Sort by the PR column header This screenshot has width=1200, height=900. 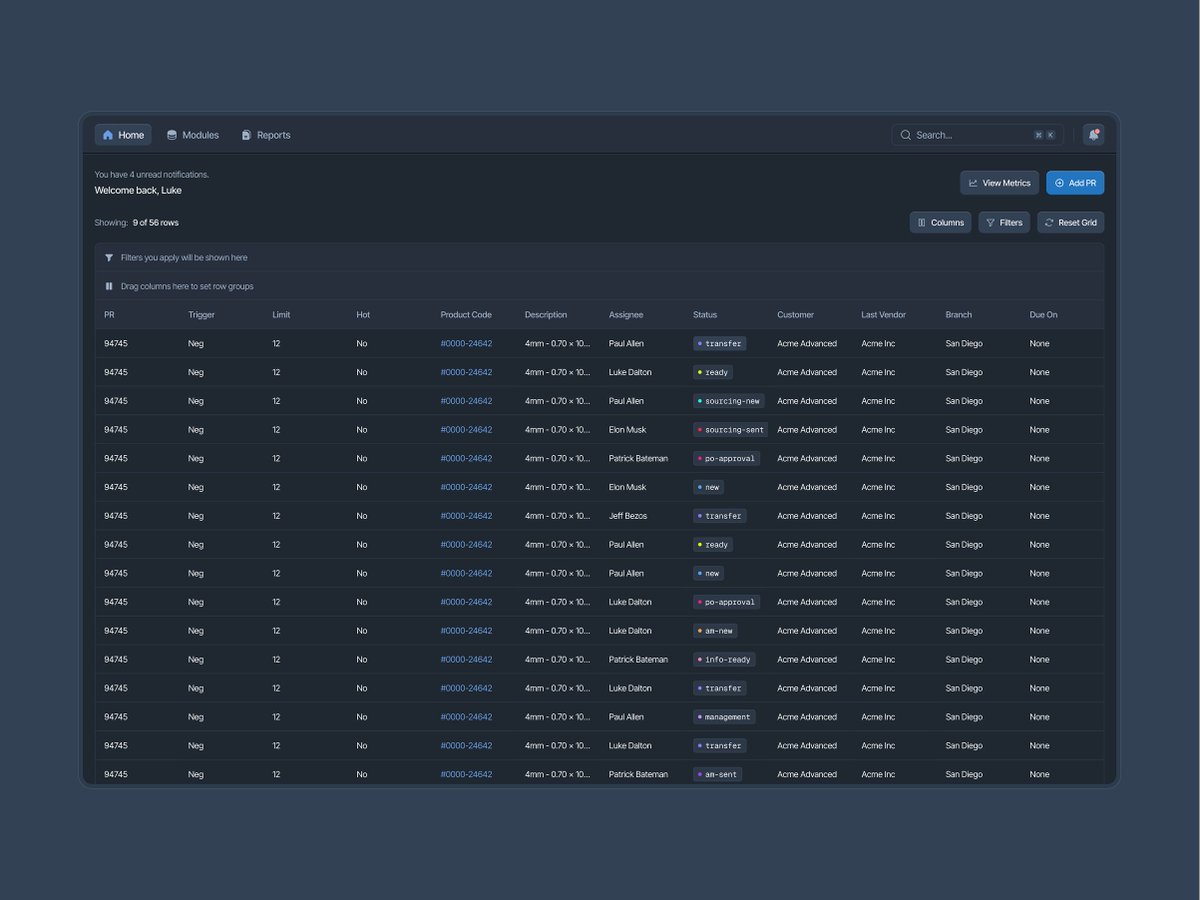(x=109, y=315)
